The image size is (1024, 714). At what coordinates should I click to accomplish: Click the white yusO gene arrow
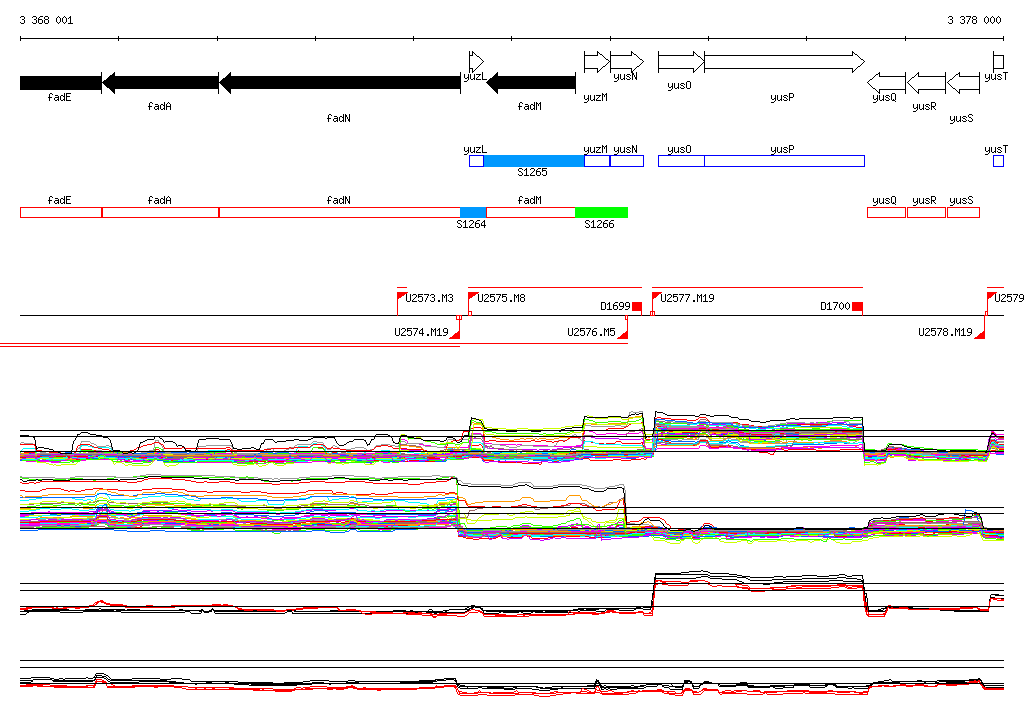[x=681, y=62]
